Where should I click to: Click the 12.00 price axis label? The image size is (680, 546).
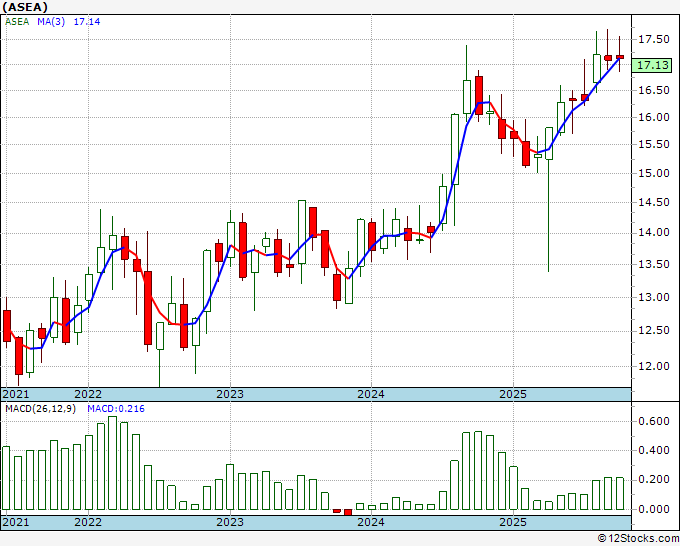[x=653, y=366]
